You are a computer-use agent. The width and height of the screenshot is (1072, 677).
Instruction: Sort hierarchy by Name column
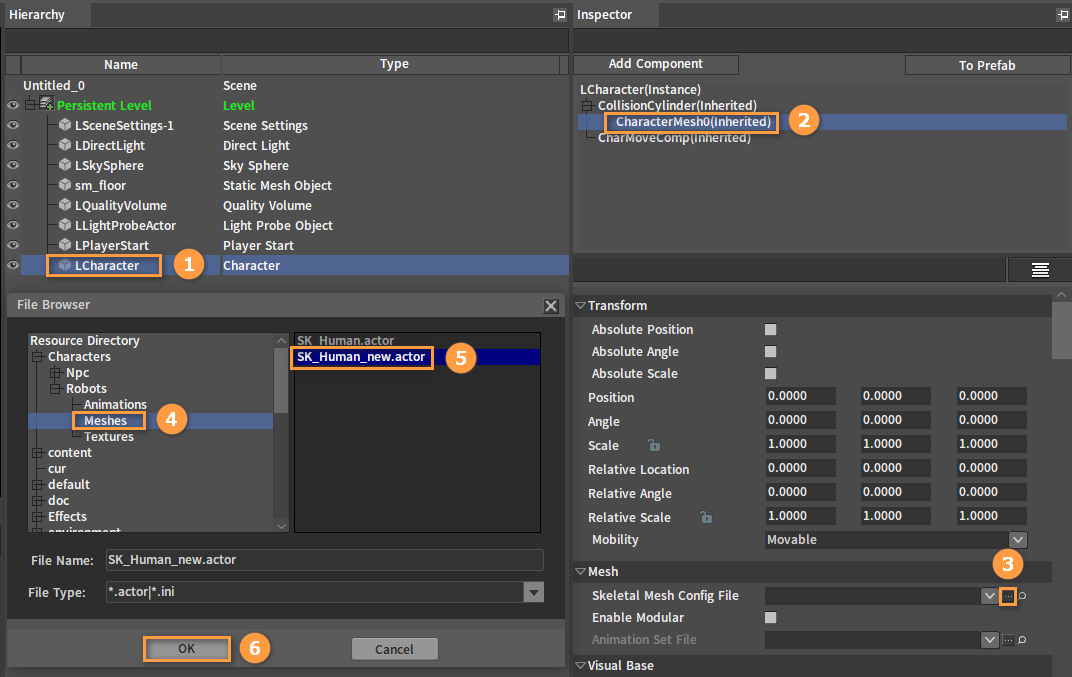tap(121, 64)
